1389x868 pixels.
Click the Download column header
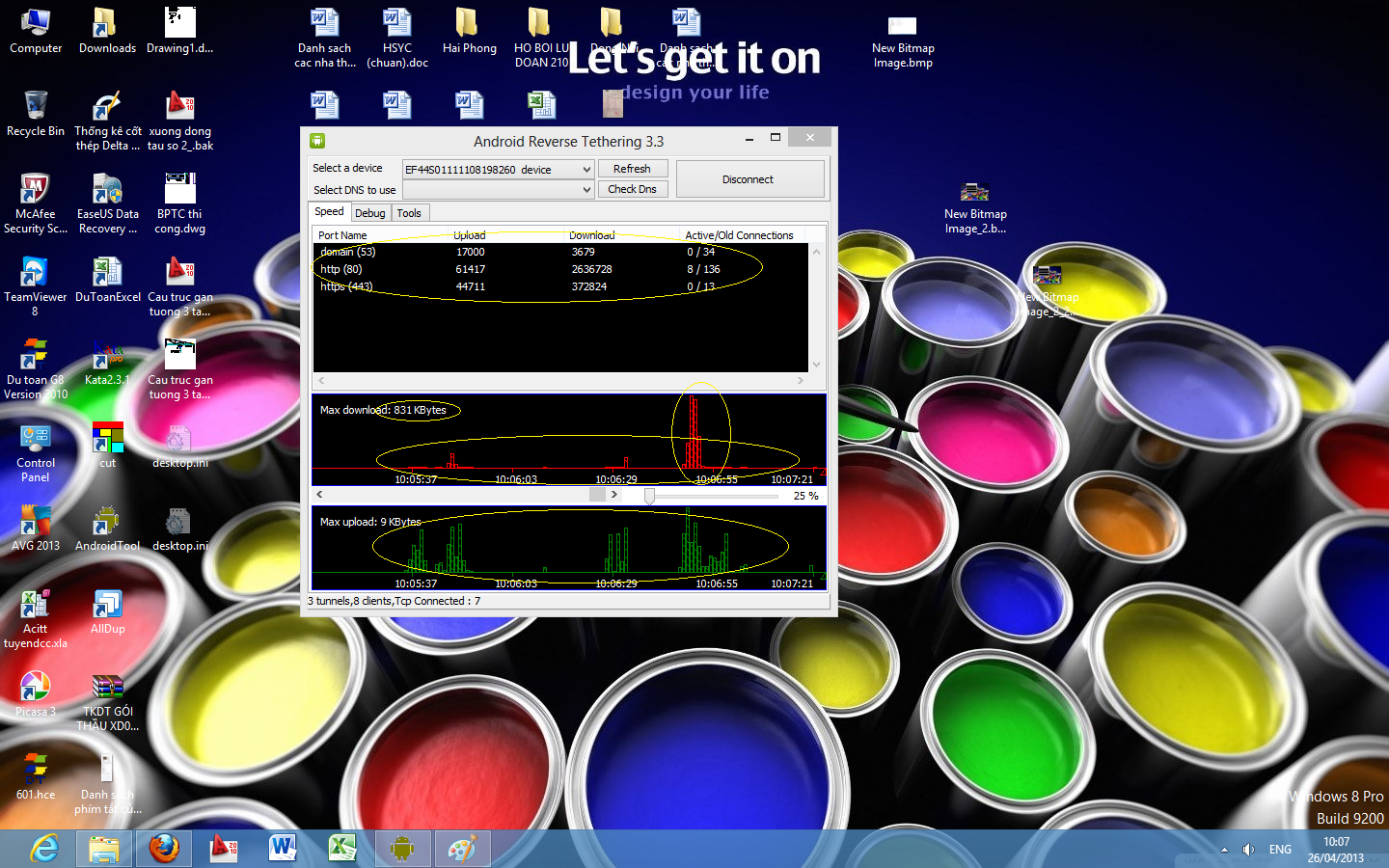tap(622, 234)
